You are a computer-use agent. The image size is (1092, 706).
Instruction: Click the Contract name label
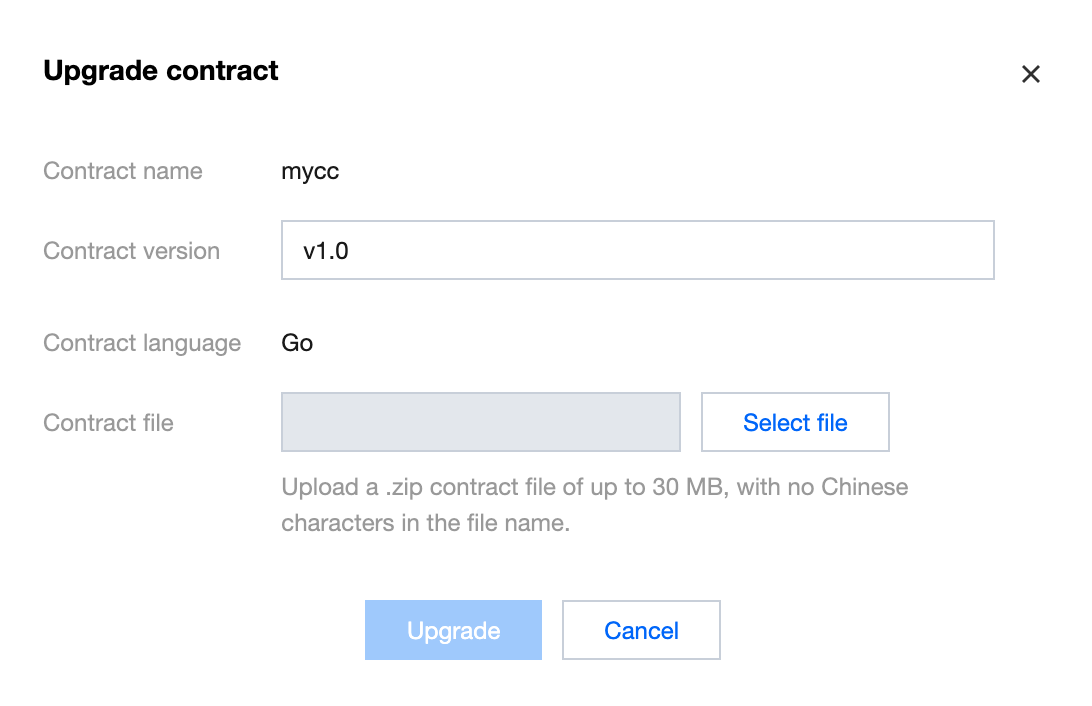tap(123, 171)
